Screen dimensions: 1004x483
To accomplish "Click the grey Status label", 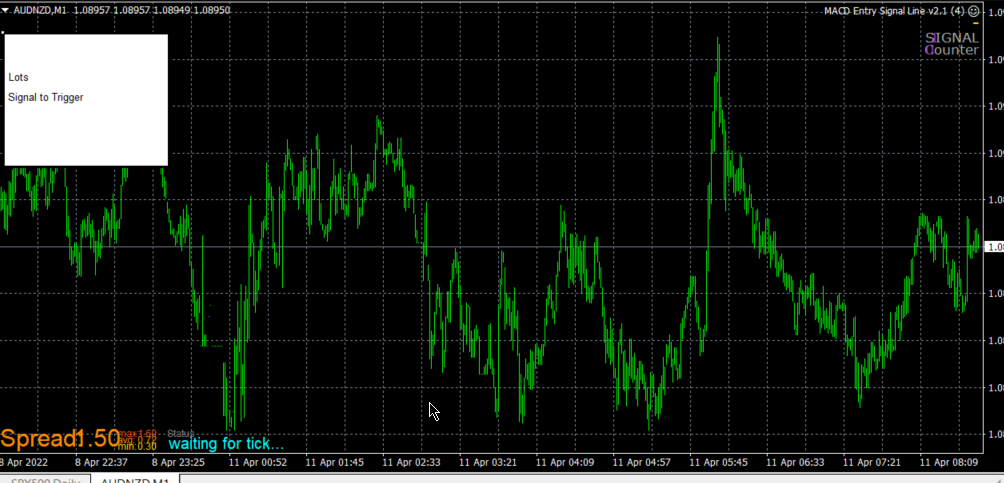I will point(181,434).
